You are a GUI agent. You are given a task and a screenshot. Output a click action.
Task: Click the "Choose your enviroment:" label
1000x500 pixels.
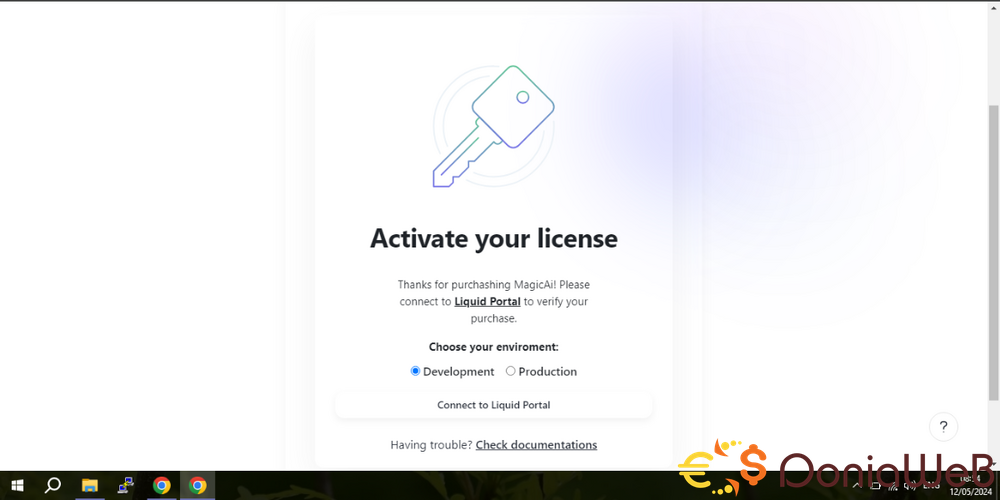(494, 347)
